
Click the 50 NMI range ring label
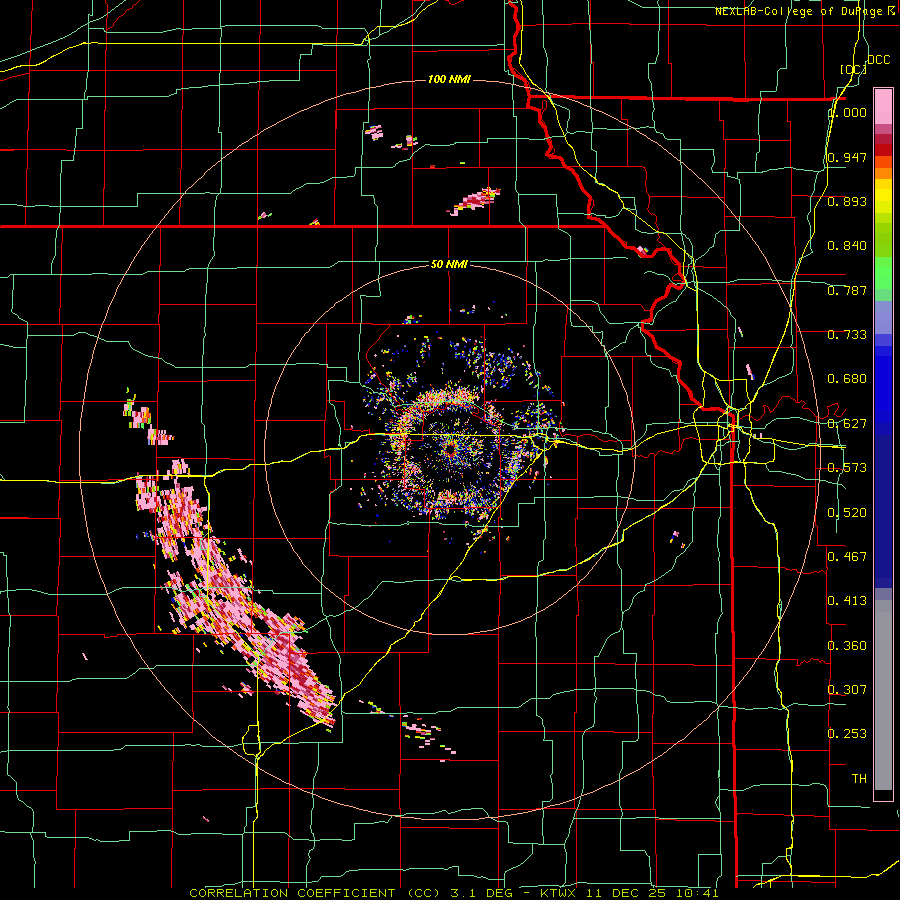click(x=449, y=264)
